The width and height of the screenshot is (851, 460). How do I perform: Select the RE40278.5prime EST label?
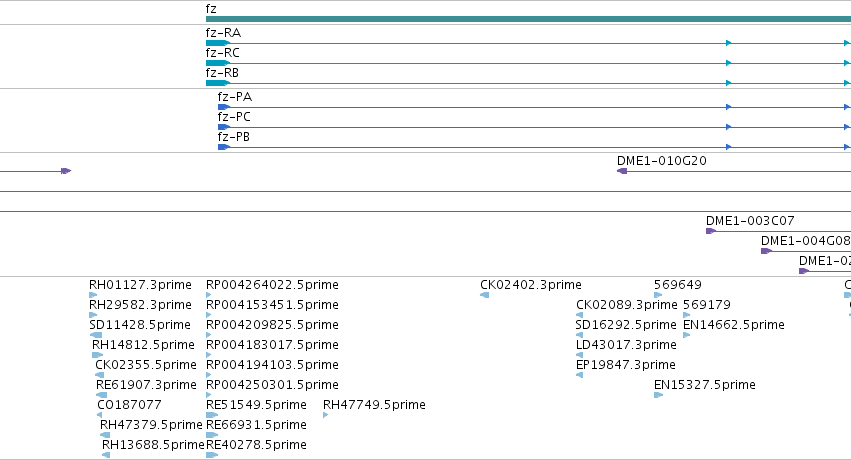click(256, 445)
